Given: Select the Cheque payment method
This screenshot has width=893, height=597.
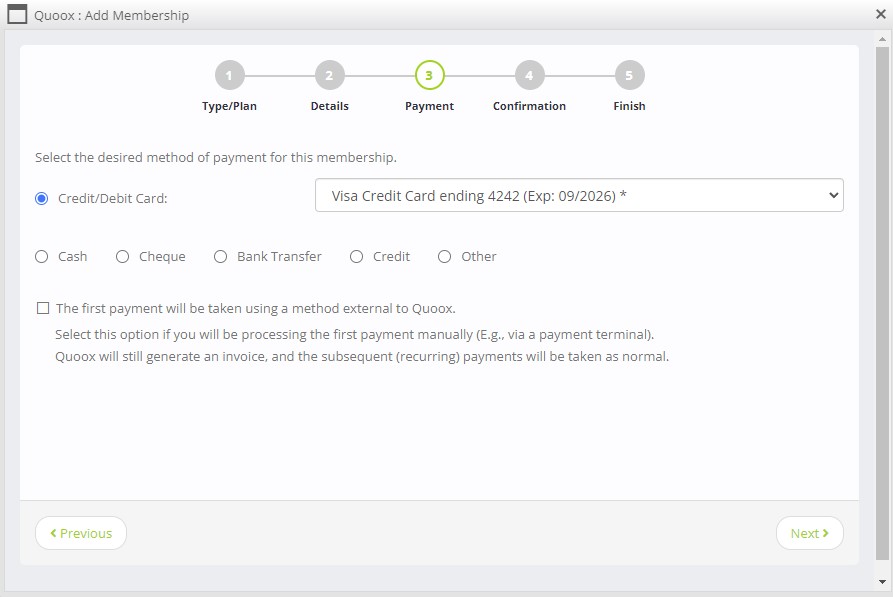Looking at the screenshot, I should point(122,256).
